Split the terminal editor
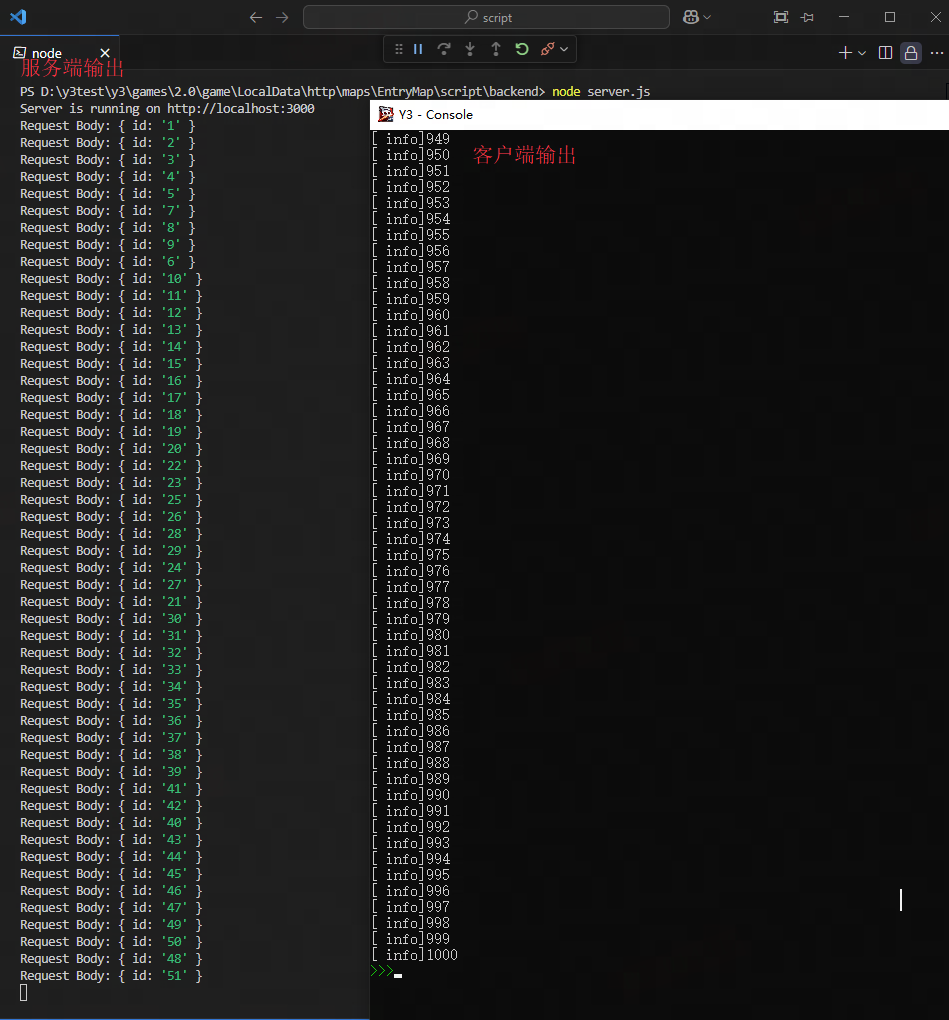Viewport: 949px width, 1020px height. (885, 53)
